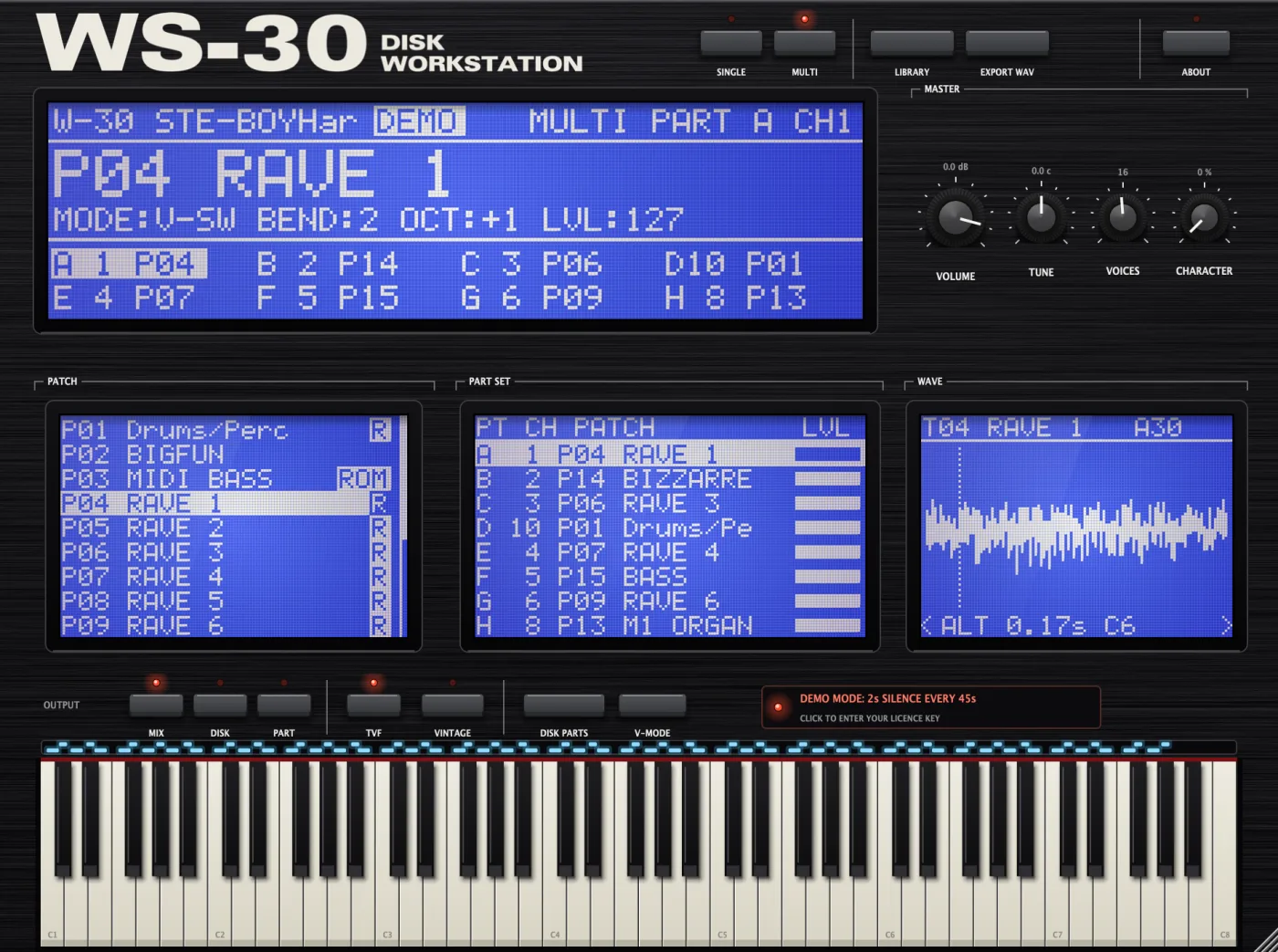
Task: Click MODE:V-SW value in main display
Action: click(144, 220)
